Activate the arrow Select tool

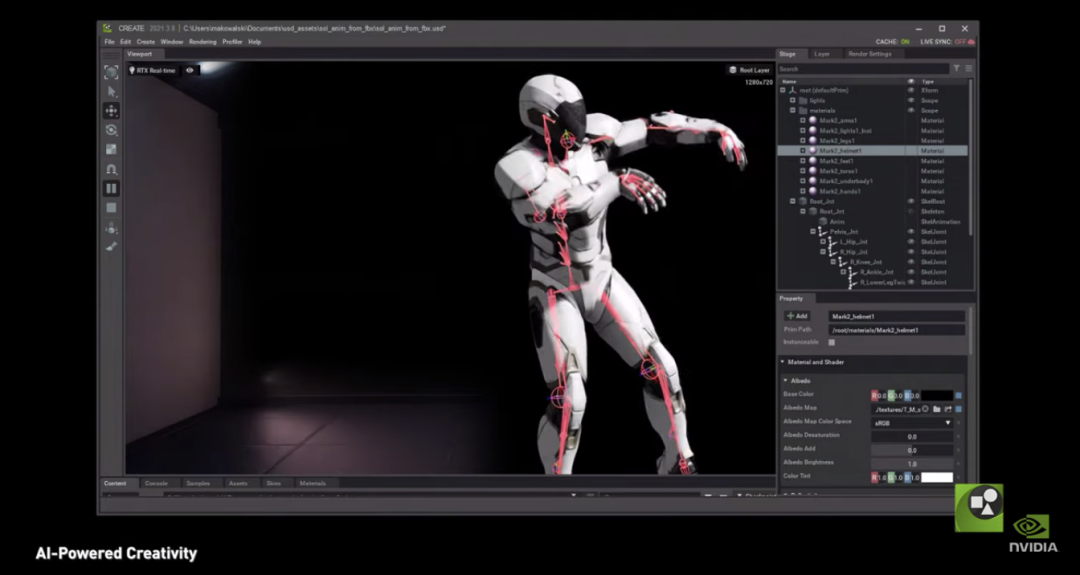coord(111,91)
